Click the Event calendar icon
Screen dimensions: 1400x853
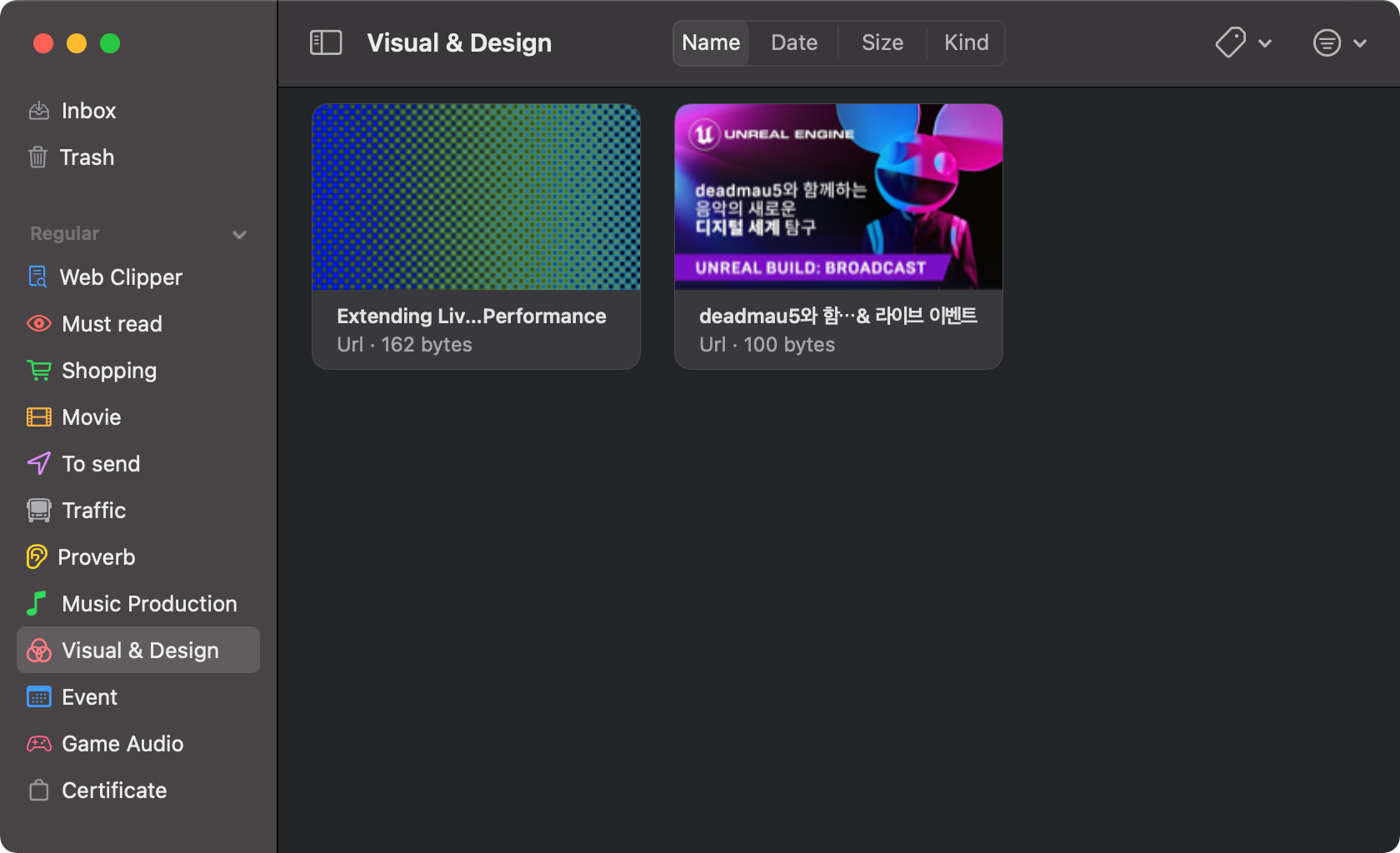click(x=39, y=696)
